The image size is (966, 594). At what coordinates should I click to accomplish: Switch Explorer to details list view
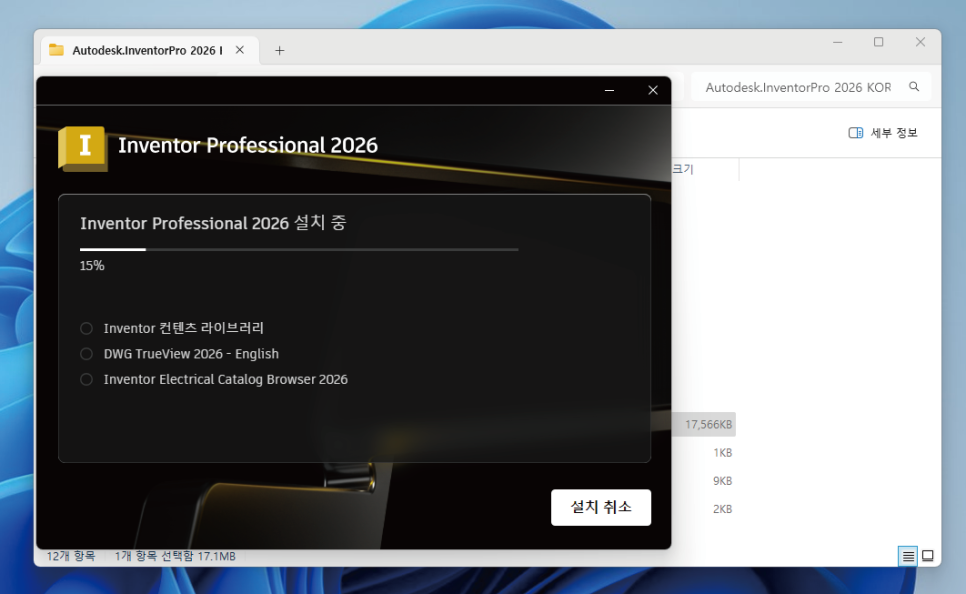click(908, 556)
